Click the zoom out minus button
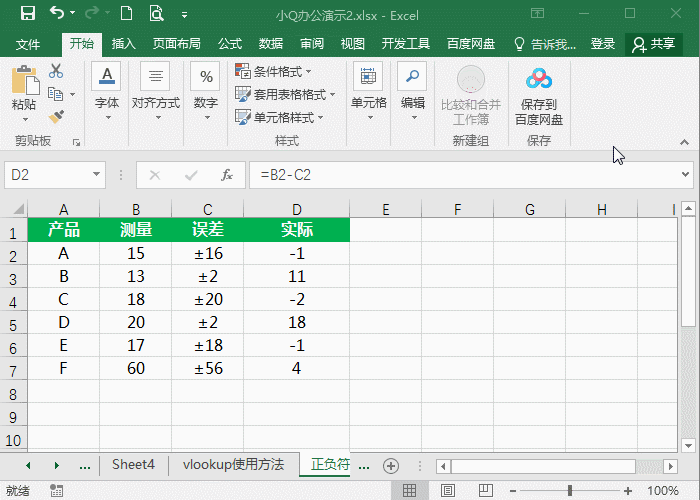 pos(513,491)
